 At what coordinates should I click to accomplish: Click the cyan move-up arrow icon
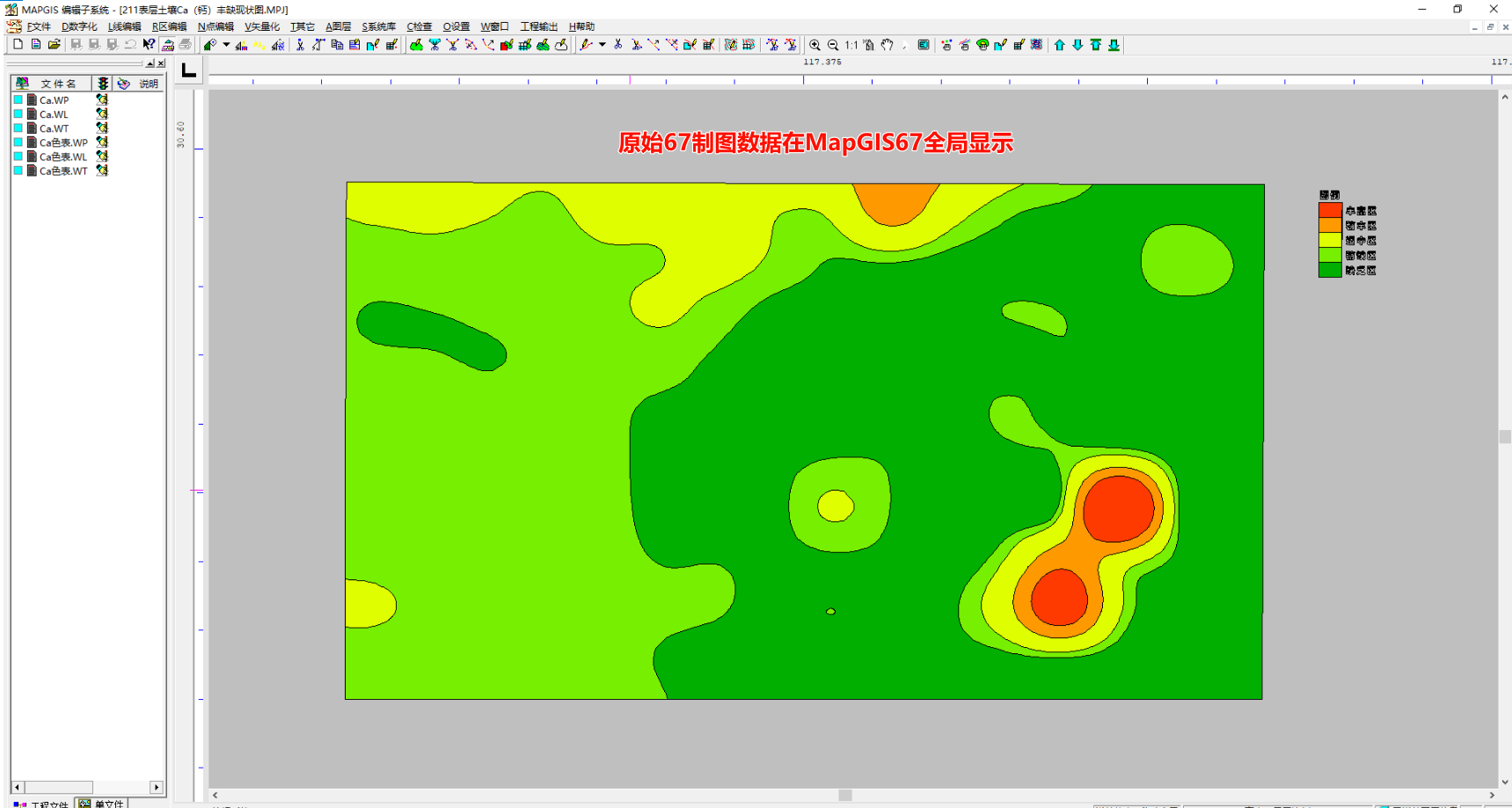pos(1059,45)
